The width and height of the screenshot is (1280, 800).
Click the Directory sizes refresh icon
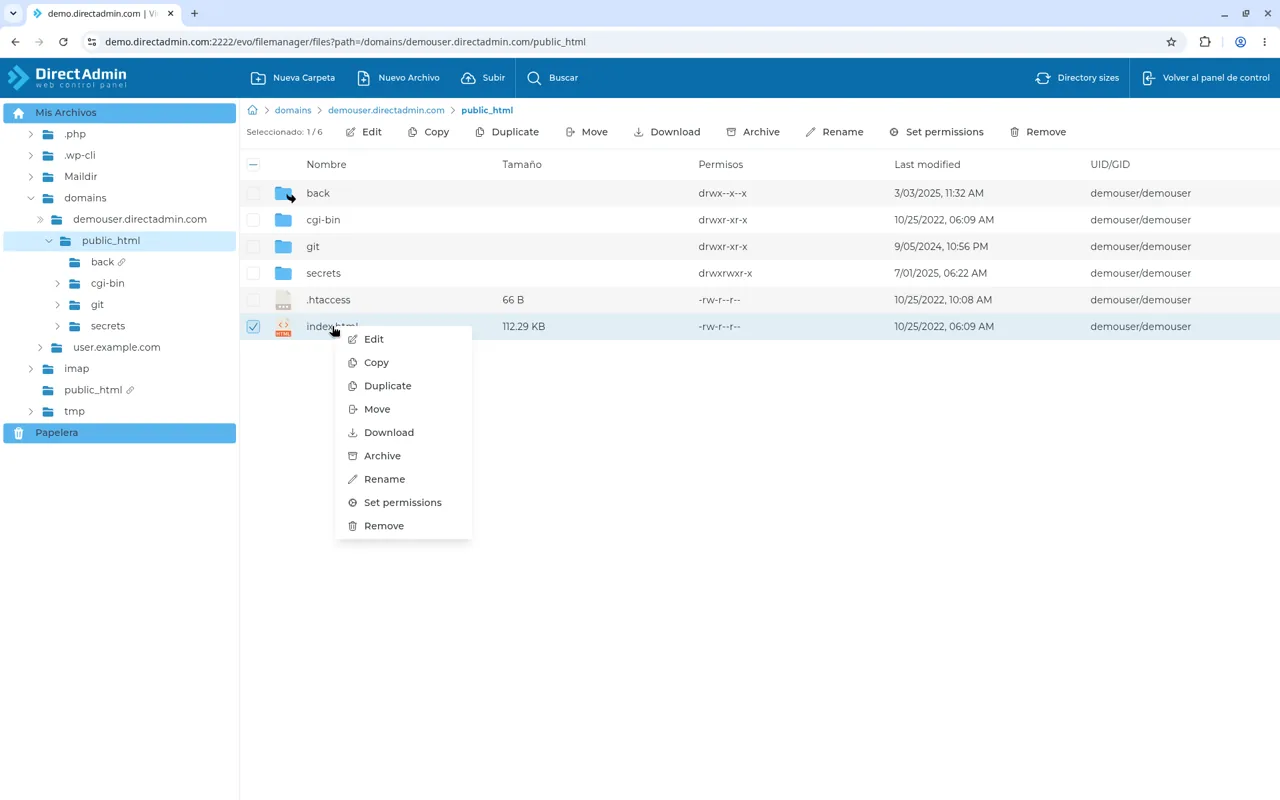click(x=1043, y=78)
